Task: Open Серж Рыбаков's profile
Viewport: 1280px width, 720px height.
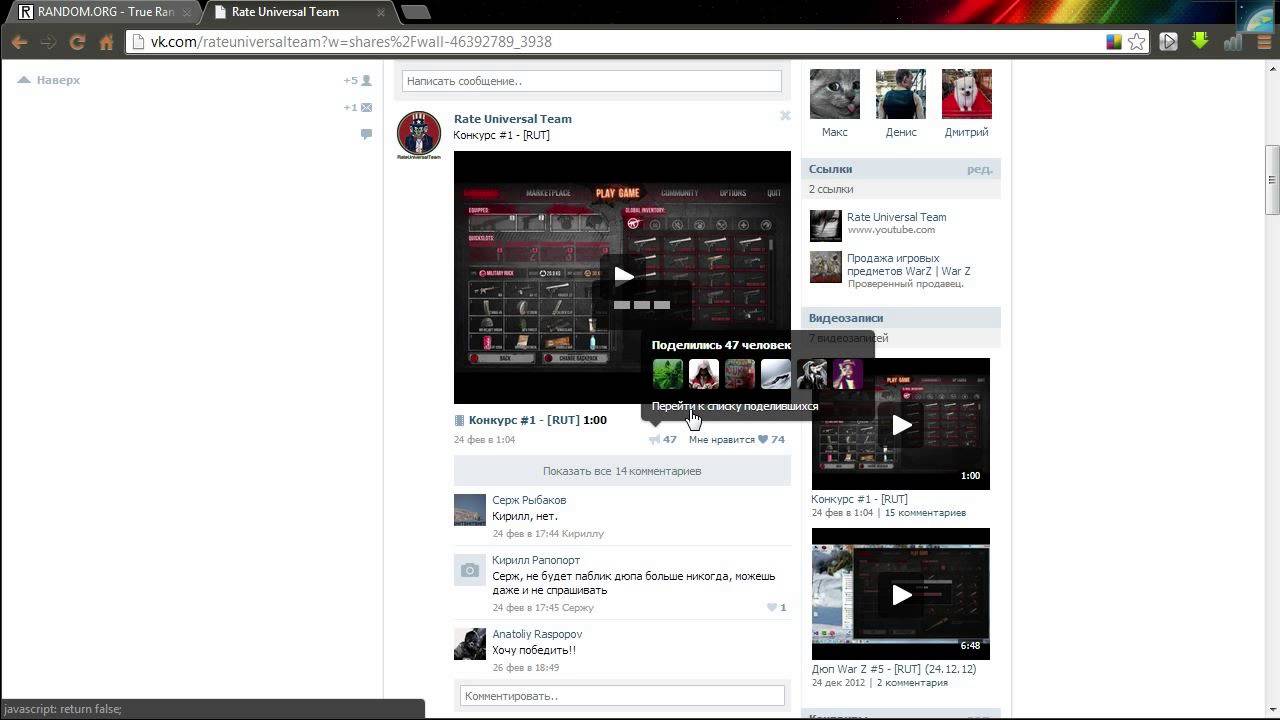Action: (x=529, y=500)
